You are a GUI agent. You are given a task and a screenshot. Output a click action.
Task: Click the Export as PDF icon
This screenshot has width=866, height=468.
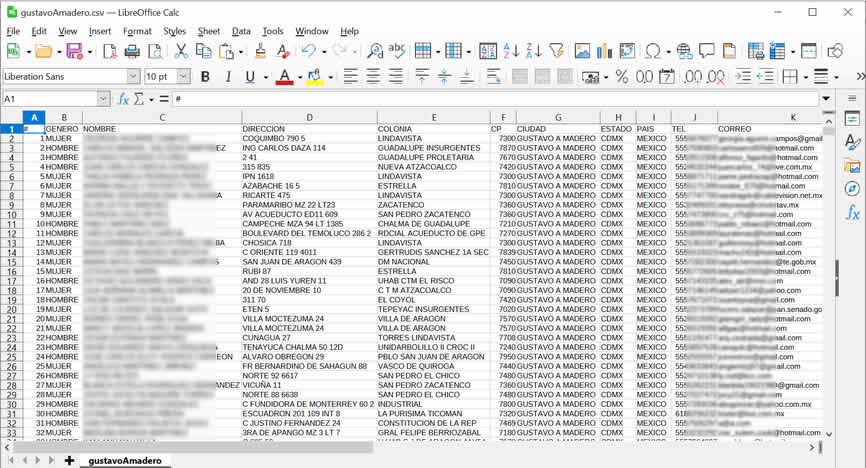pos(110,51)
